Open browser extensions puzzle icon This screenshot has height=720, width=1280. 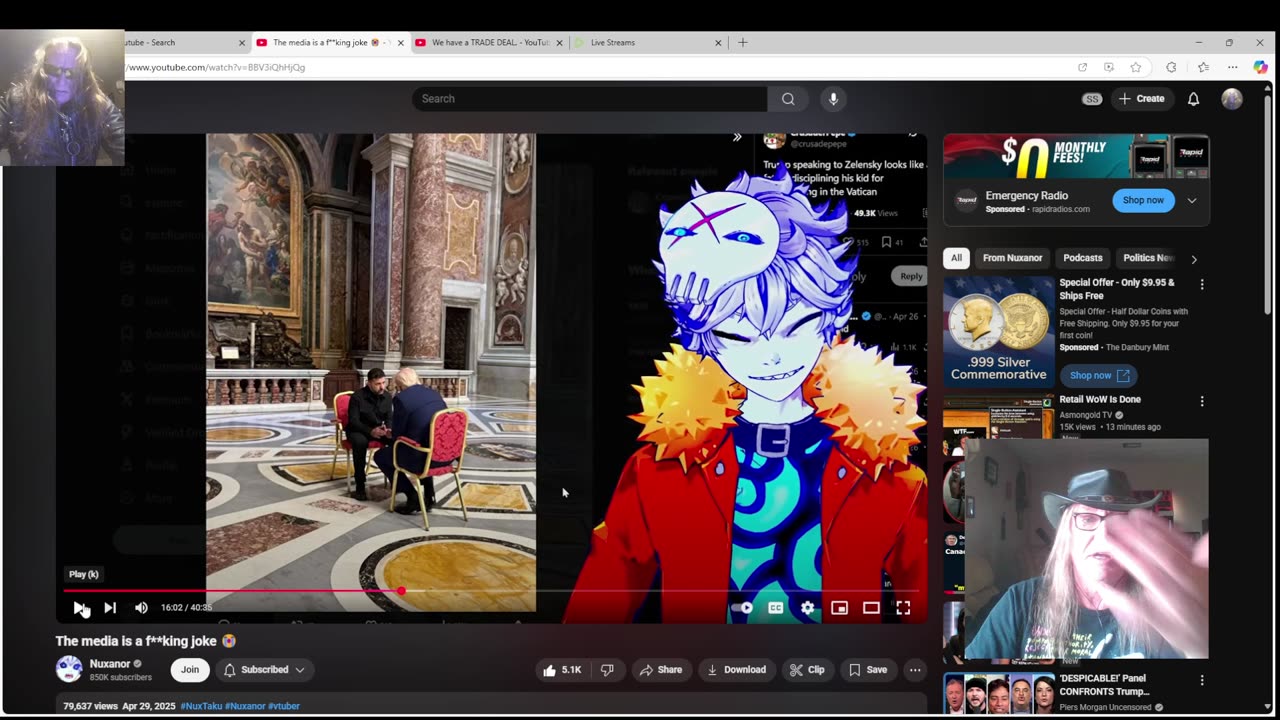click(1171, 67)
